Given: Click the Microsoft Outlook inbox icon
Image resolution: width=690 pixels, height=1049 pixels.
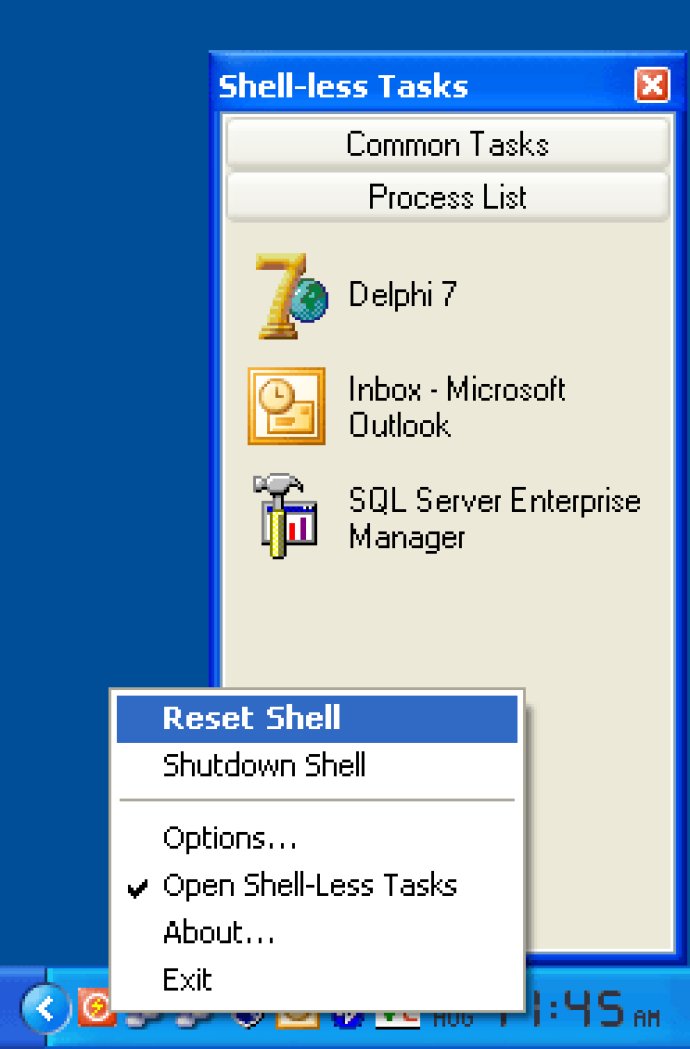Looking at the screenshot, I should 286,405.
